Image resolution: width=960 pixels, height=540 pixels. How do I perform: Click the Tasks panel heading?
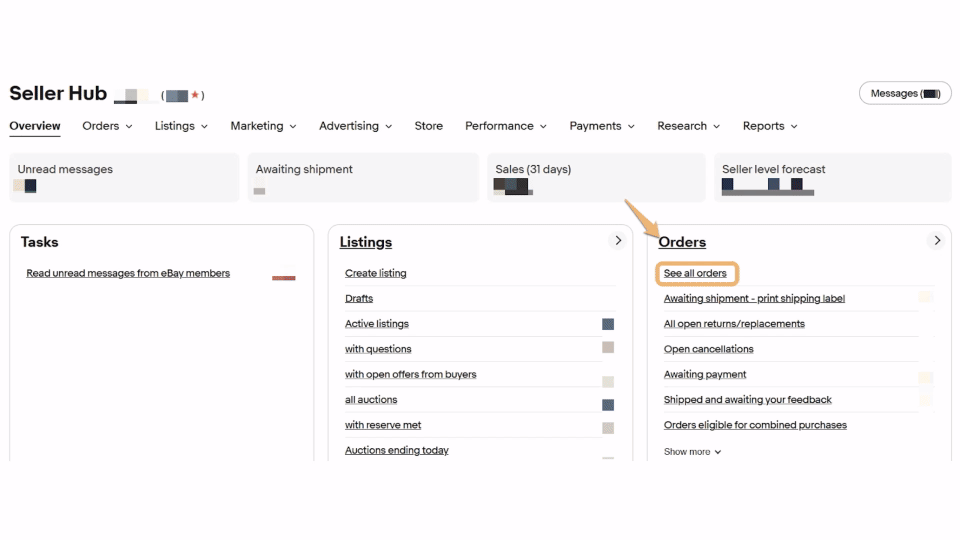[x=39, y=242]
